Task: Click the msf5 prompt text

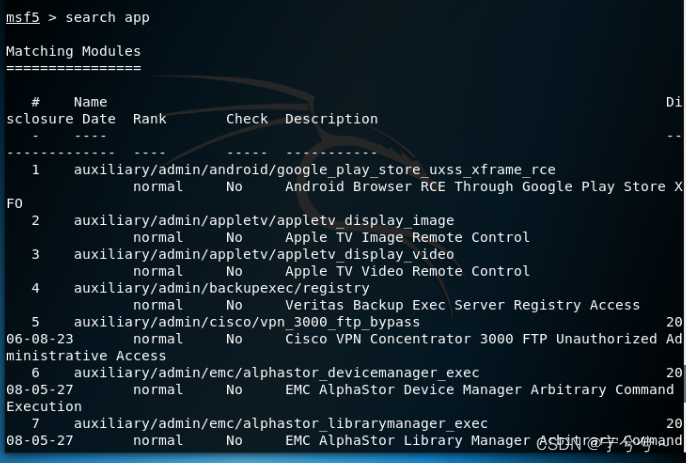Action: pyautogui.click(x=23, y=18)
